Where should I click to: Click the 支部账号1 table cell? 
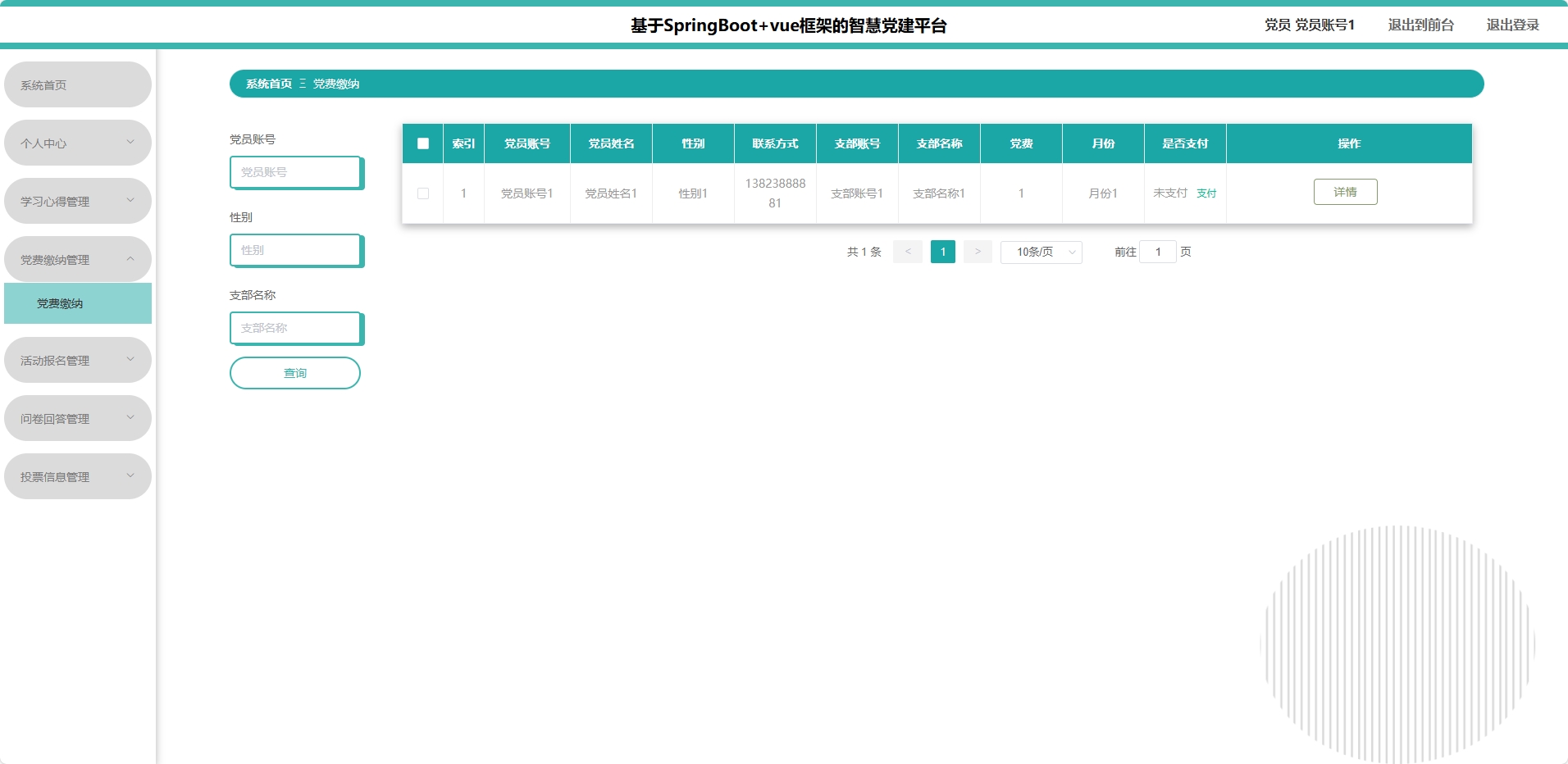point(857,193)
